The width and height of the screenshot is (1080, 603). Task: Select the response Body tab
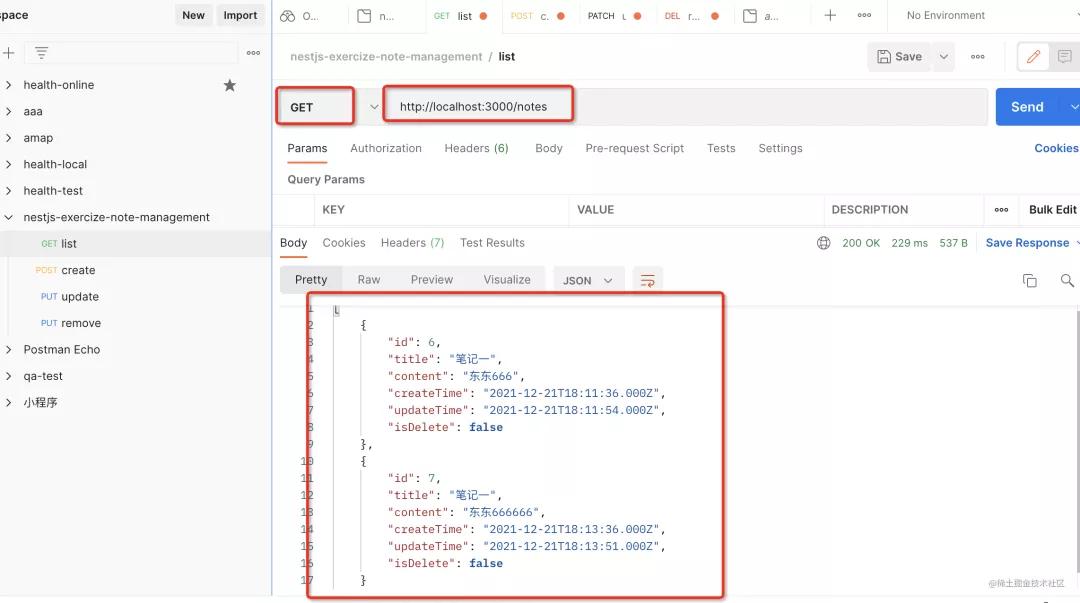[x=293, y=243]
